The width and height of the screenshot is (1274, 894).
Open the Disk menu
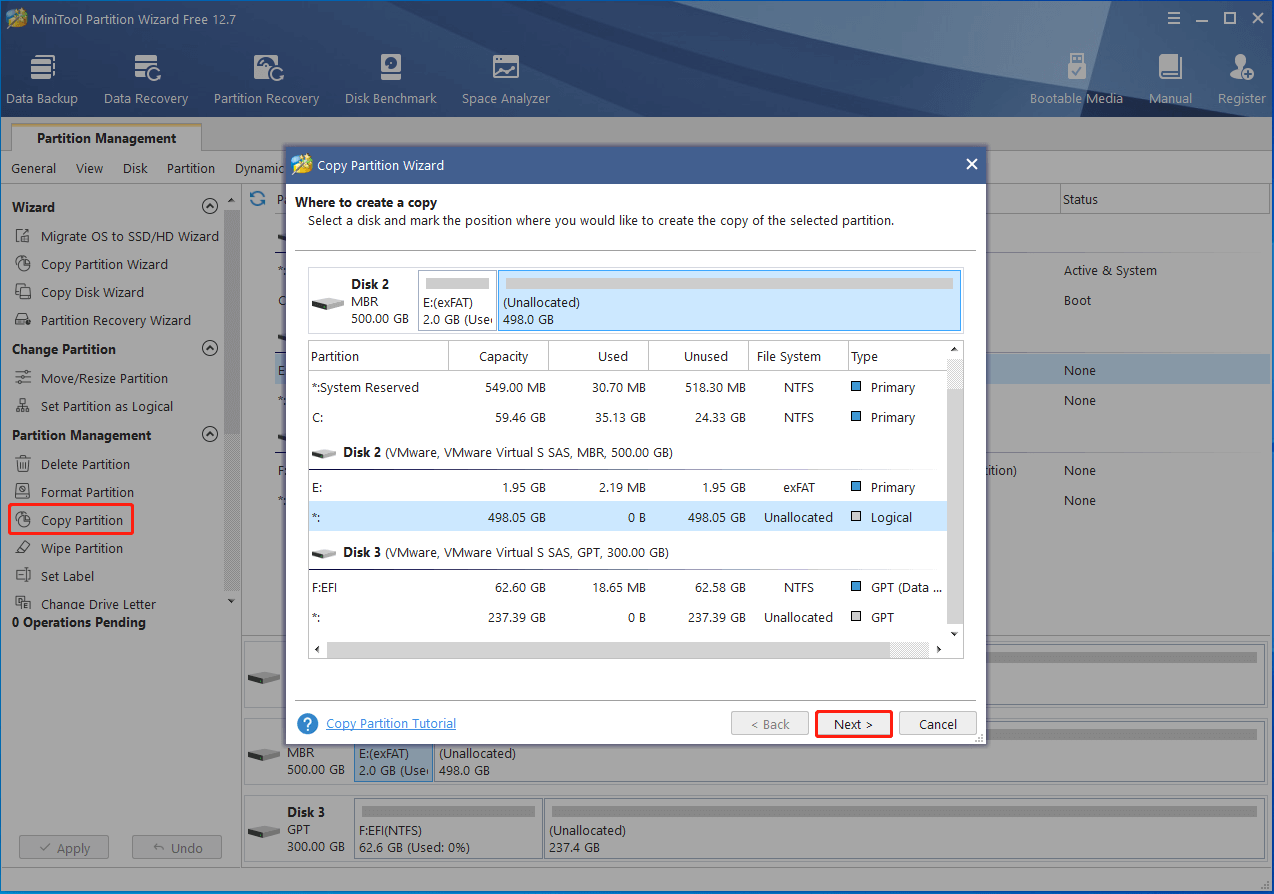[135, 169]
